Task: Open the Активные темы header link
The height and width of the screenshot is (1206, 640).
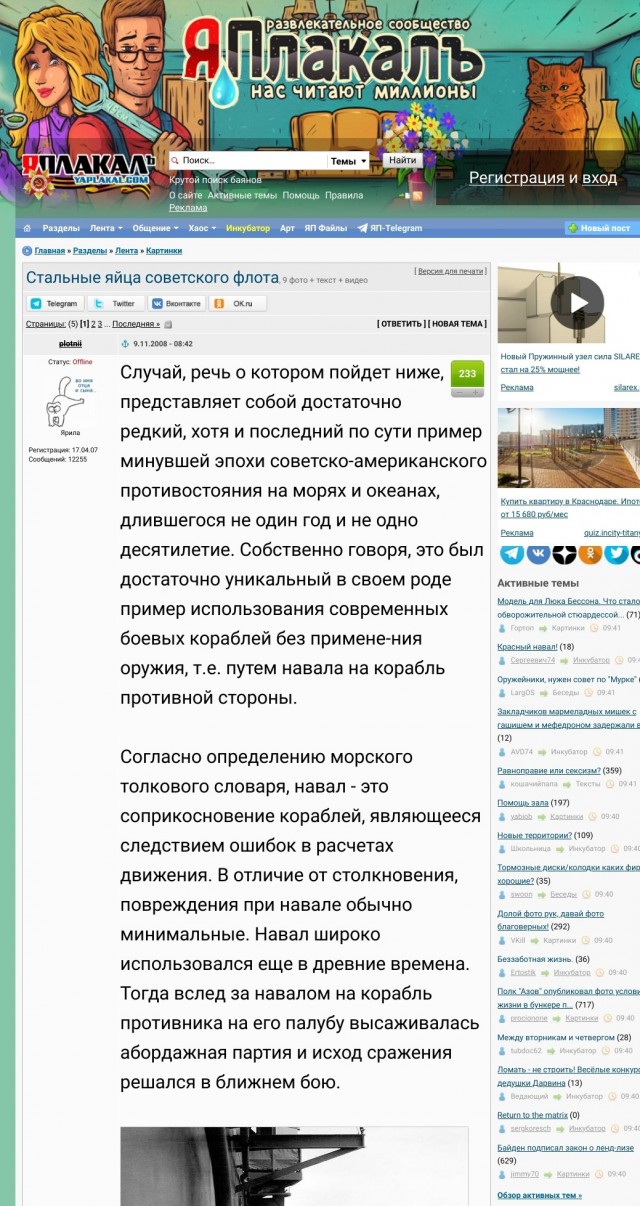Action: [x=242, y=195]
